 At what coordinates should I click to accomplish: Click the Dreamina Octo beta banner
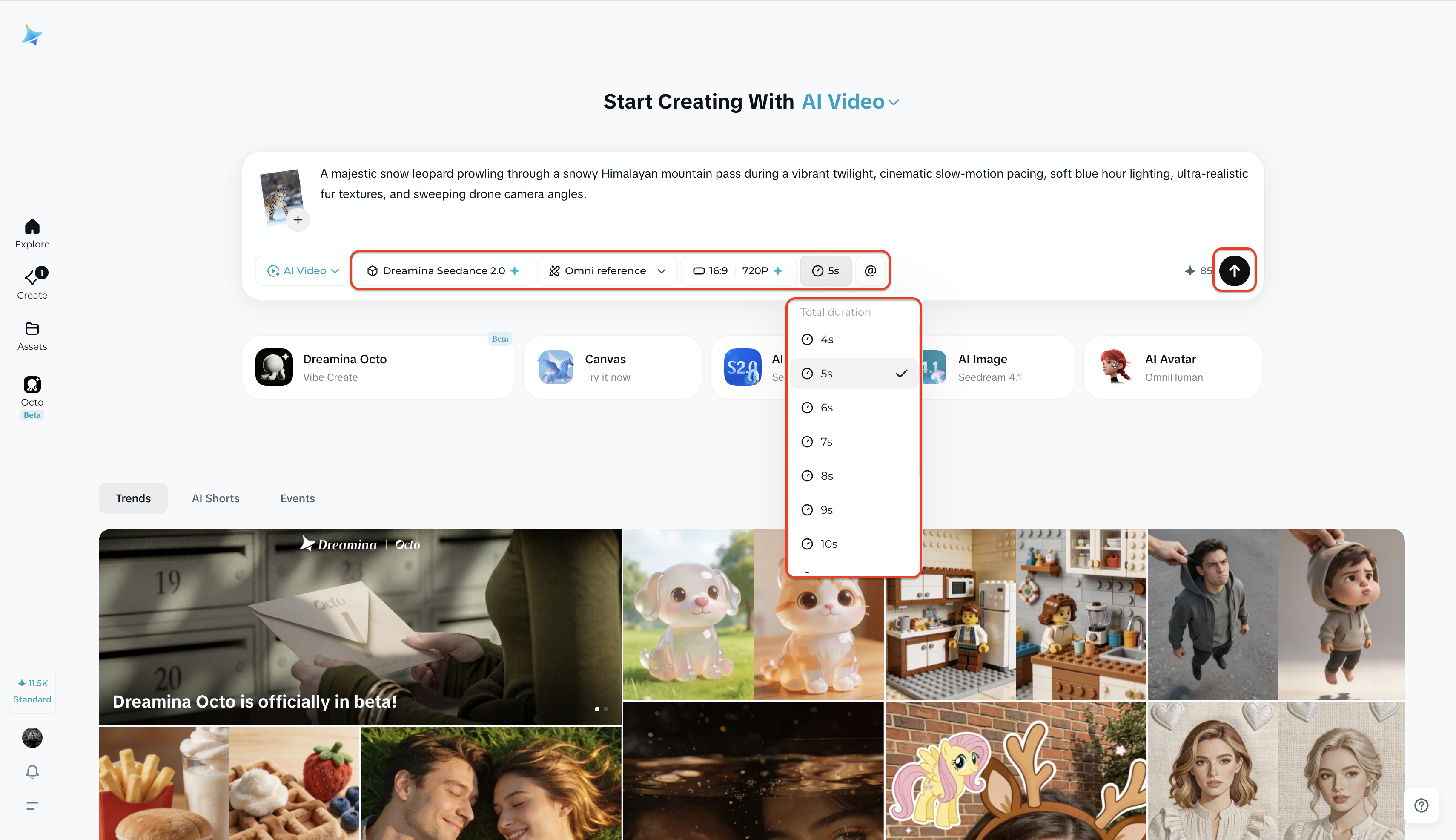[x=360, y=627]
